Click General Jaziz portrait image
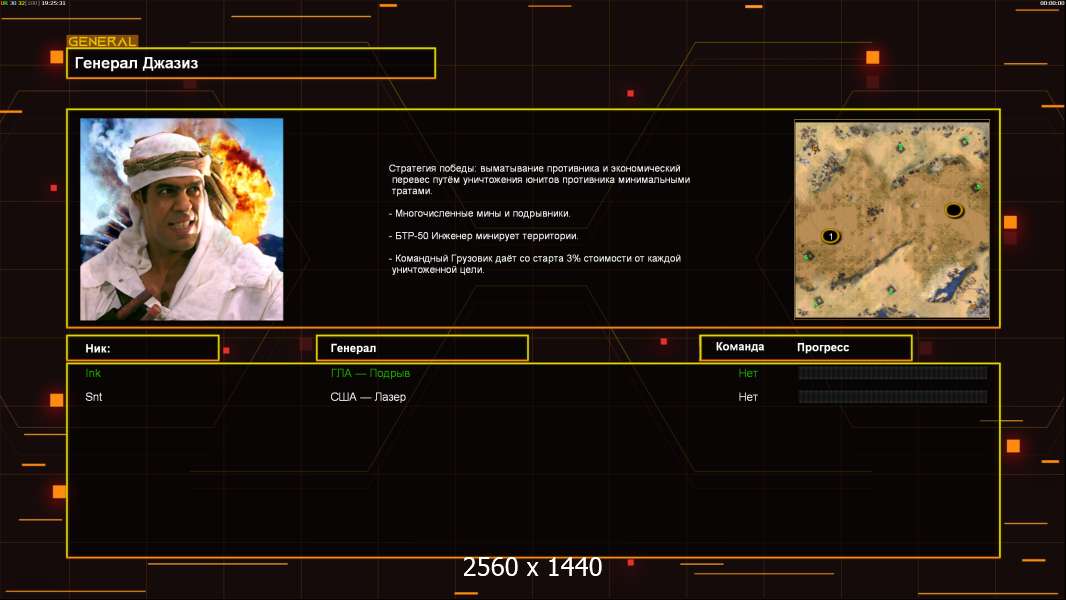The height and width of the screenshot is (600, 1066). 181,219
